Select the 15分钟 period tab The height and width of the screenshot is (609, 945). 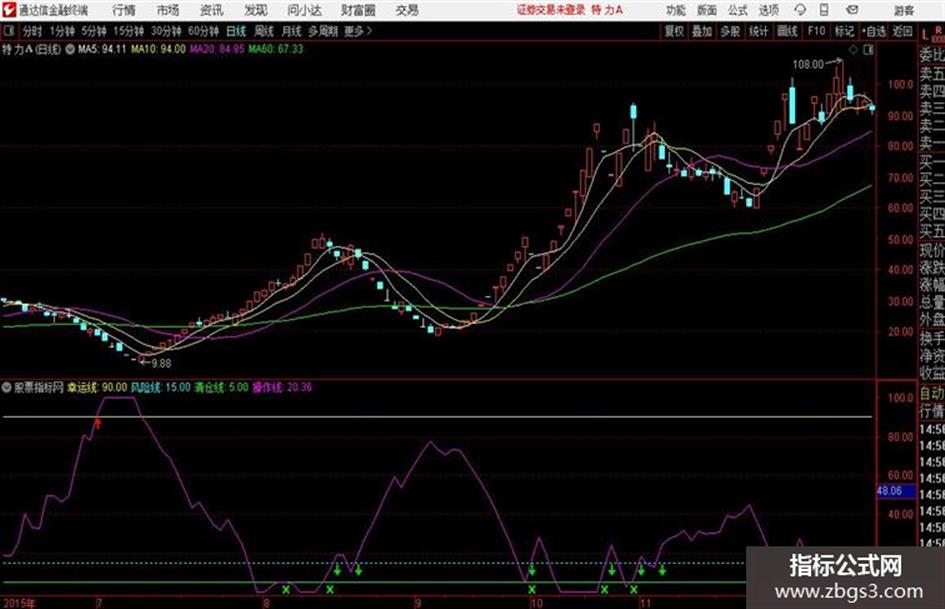click(x=128, y=31)
